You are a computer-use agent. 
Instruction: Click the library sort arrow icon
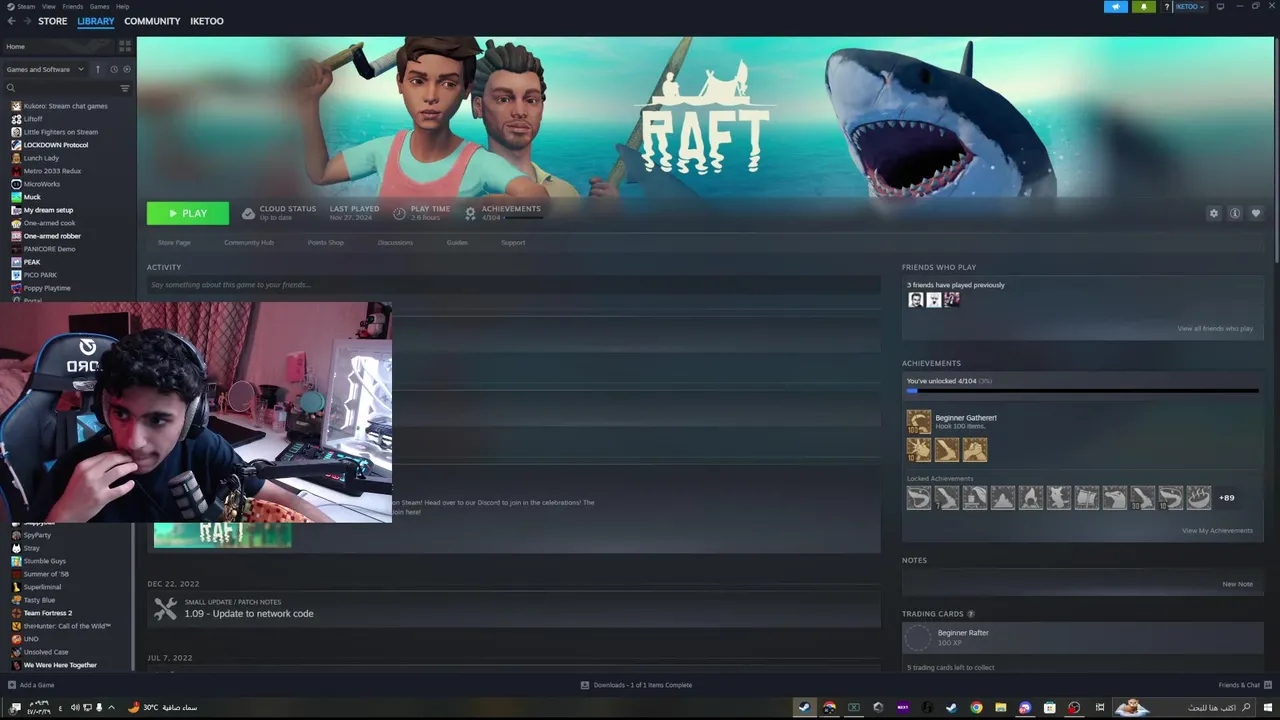tap(98, 69)
